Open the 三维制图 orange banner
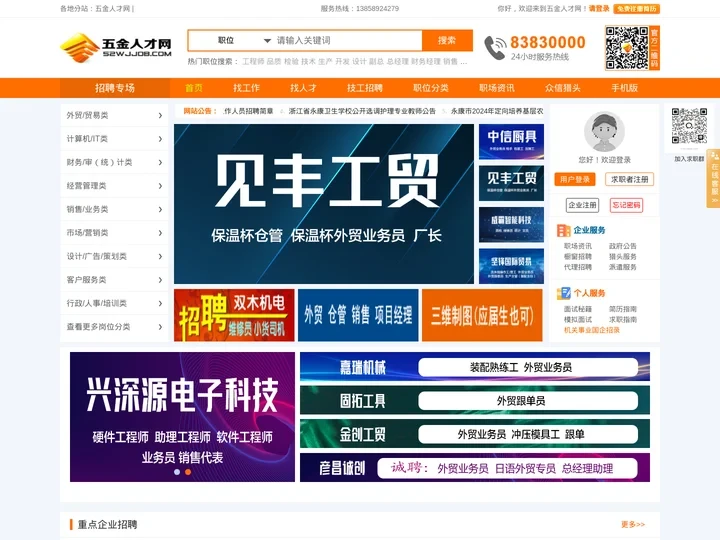Image resolution: width=720 pixels, height=540 pixels. tap(482, 315)
